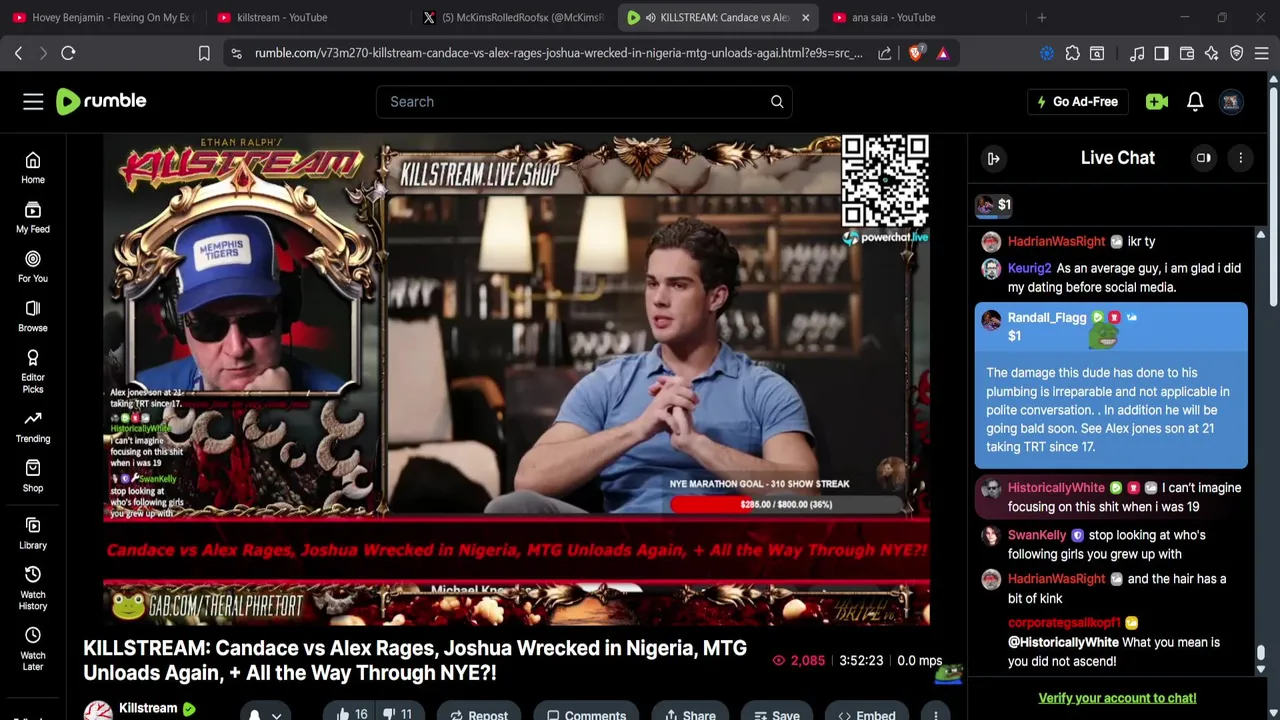Open Browse in the sidebar
This screenshot has height=720, width=1280.
(33, 316)
